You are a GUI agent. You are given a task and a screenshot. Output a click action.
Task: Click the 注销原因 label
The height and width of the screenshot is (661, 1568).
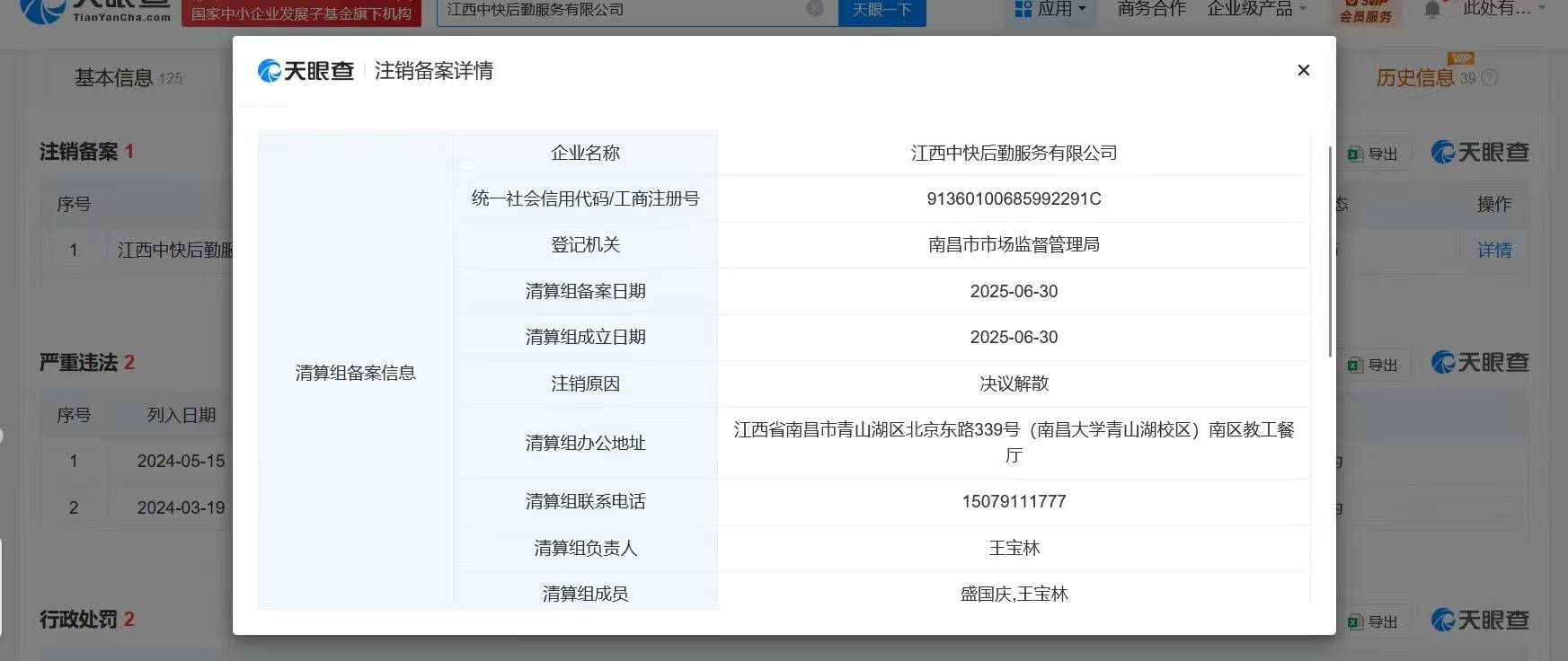click(586, 383)
